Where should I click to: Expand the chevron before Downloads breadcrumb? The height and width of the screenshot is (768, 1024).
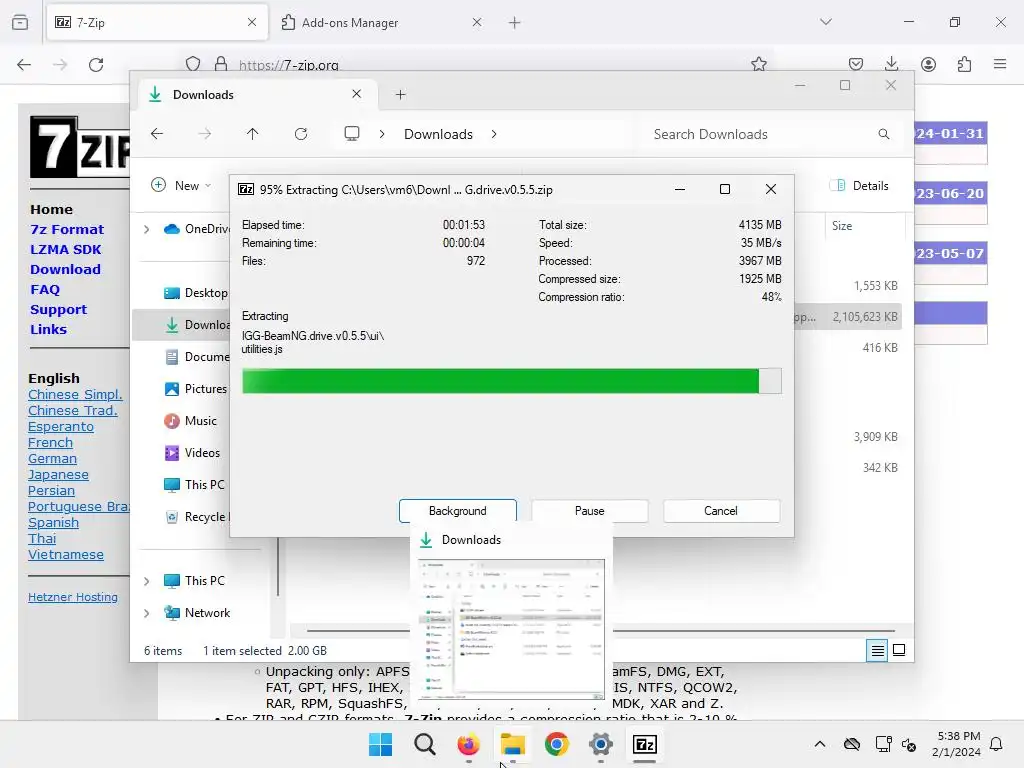point(382,134)
